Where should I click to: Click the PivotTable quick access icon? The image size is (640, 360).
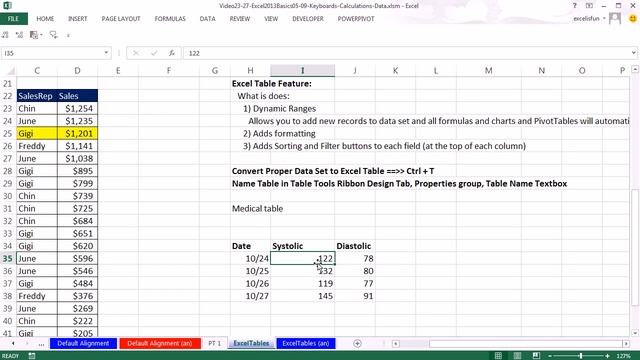[33, 35]
